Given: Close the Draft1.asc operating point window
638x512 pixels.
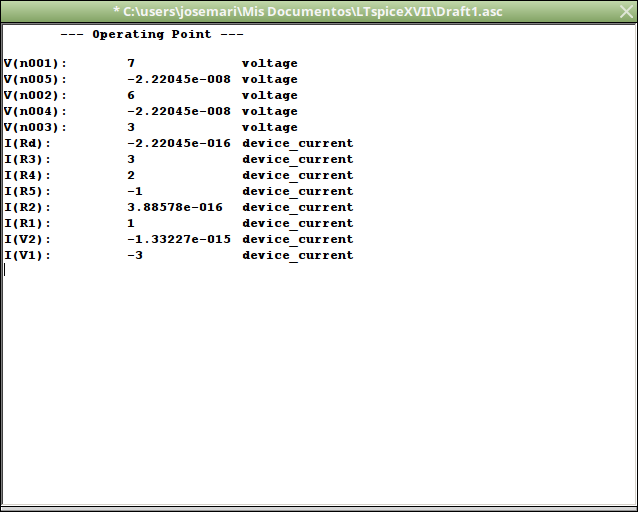Looking at the screenshot, I should click(x=625, y=9).
